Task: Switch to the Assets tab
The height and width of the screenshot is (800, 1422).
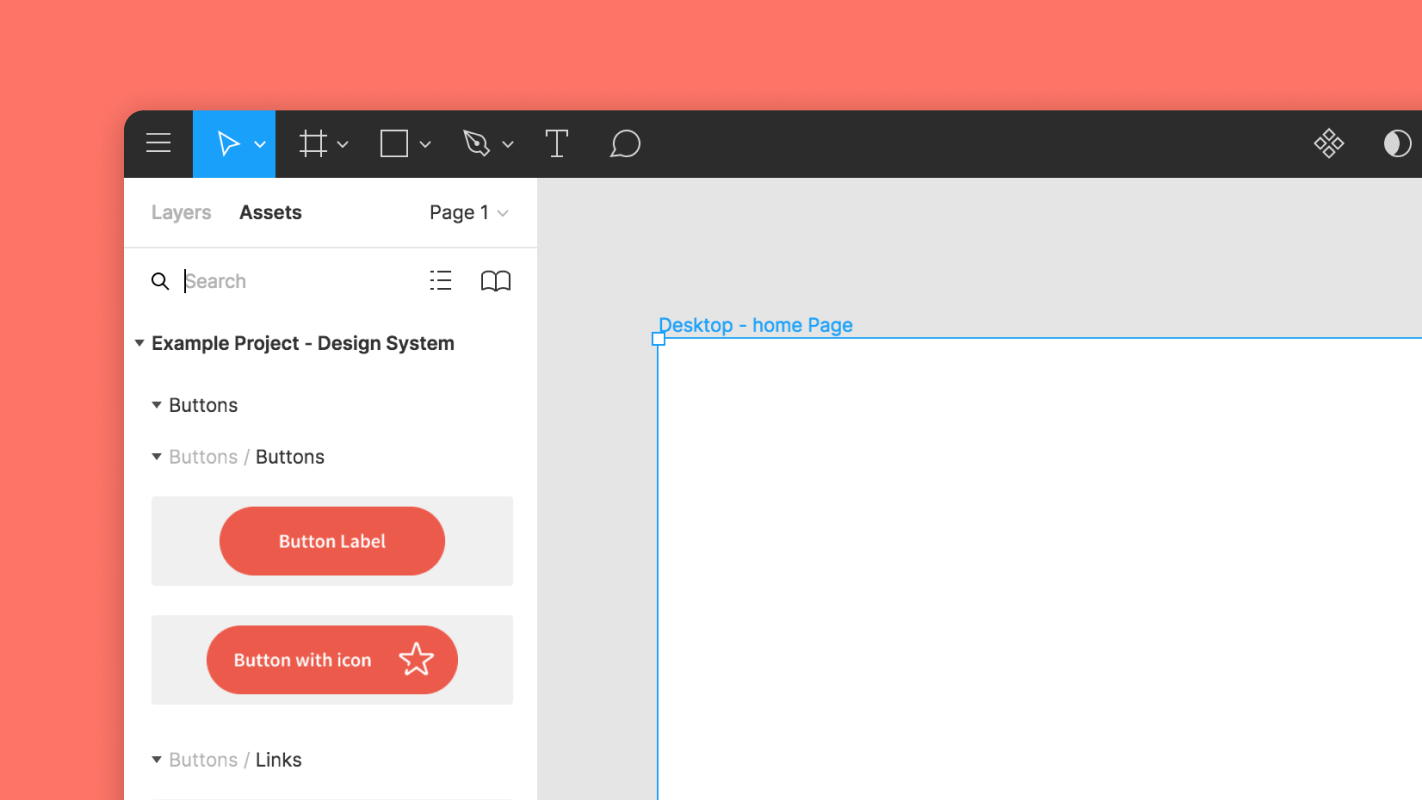Action: pyautogui.click(x=270, y=212)
